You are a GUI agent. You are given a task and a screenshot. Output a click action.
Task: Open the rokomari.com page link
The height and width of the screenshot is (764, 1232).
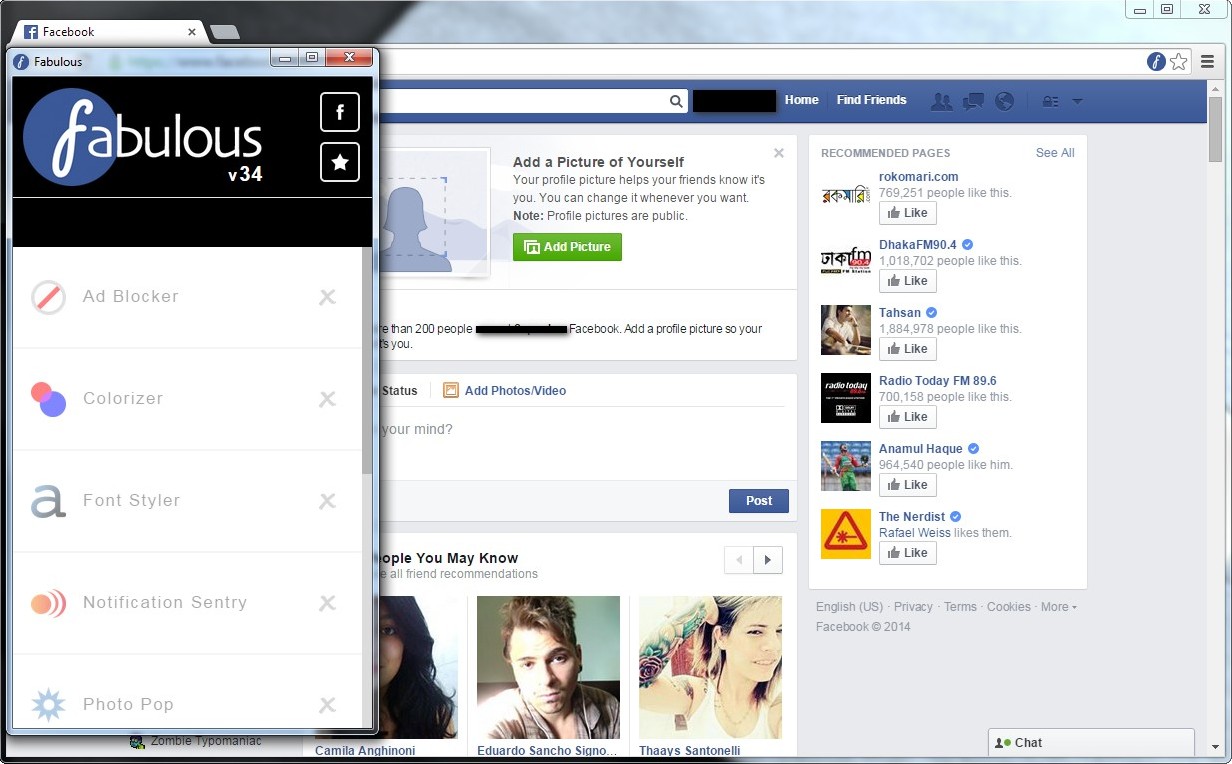coord(918,177)
